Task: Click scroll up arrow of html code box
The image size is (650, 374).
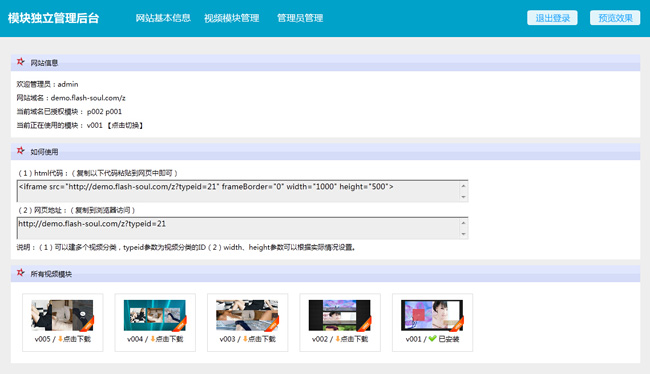Action: coord(463,186)
